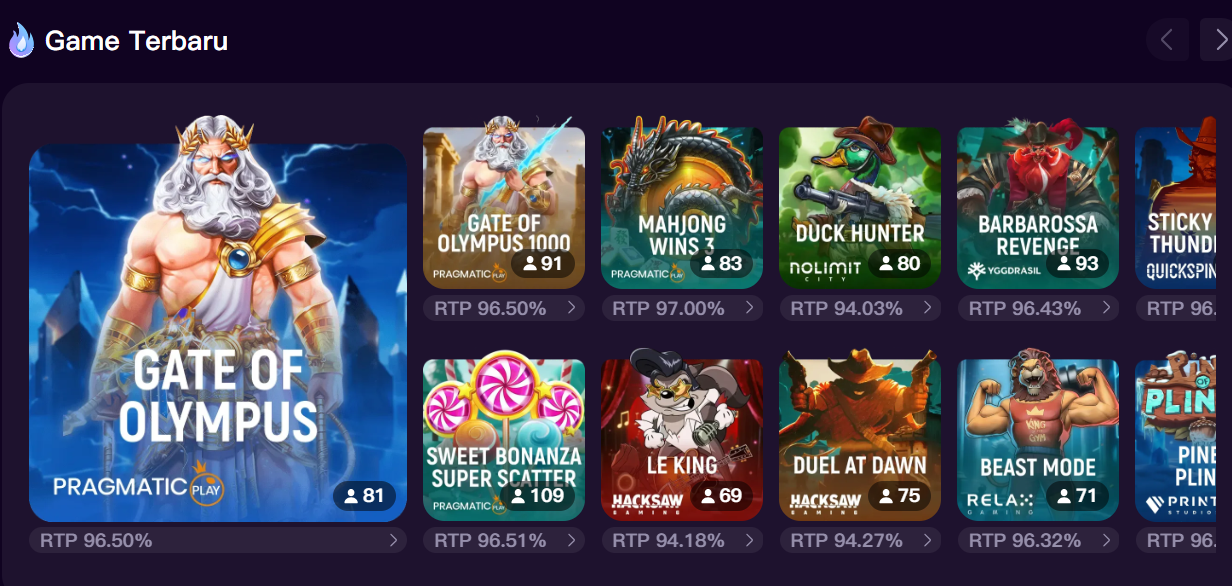Select the Beast Mode game by Relax Gaming
This screenshot has width=1232, height=586.
[1038, 440]
